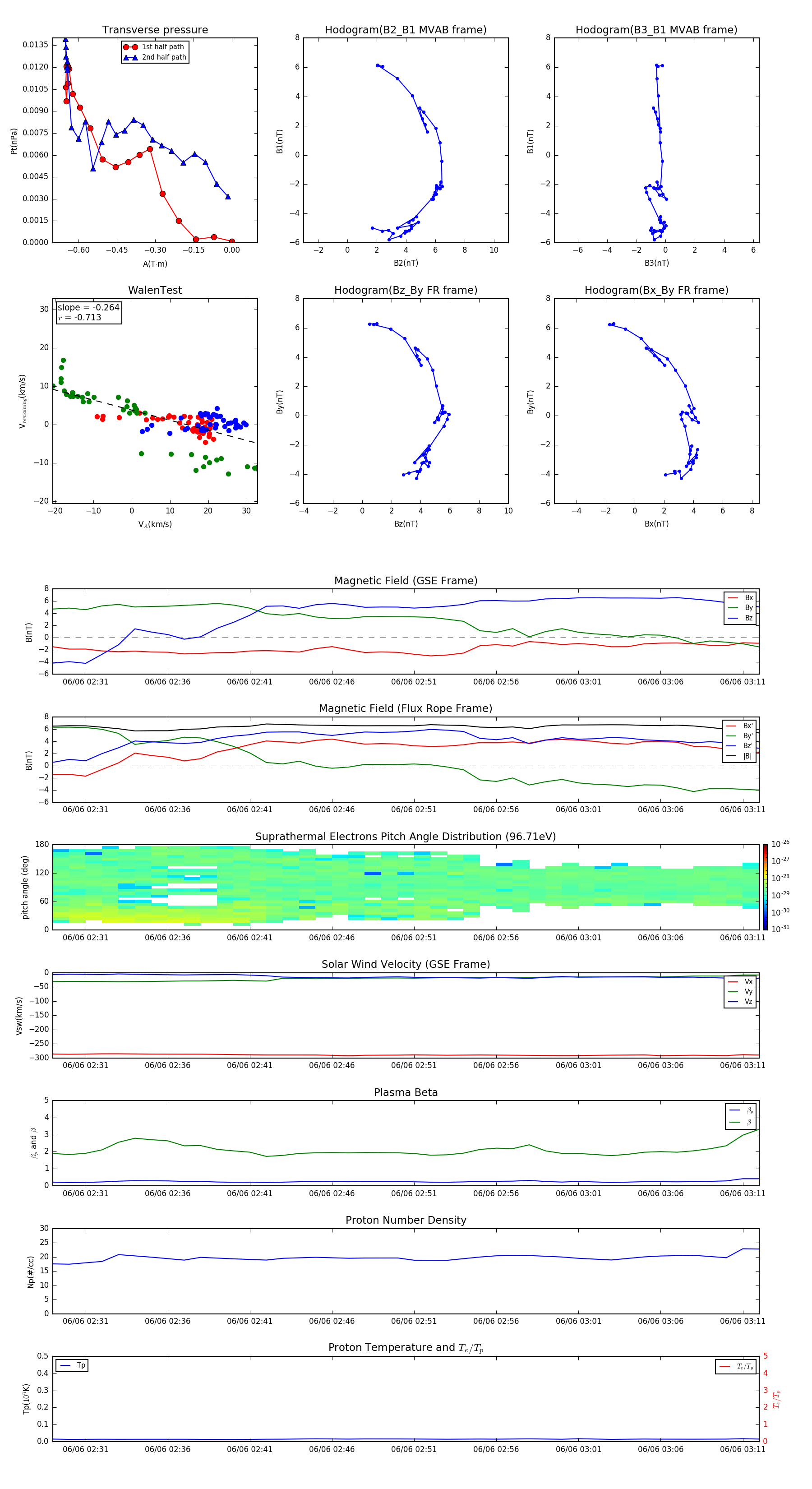The width and height of the screenshot is (812, 1489).
Task: Click the 'Solar Wind Velocity (GSE Frame)' title
Action: coord(405,964)
